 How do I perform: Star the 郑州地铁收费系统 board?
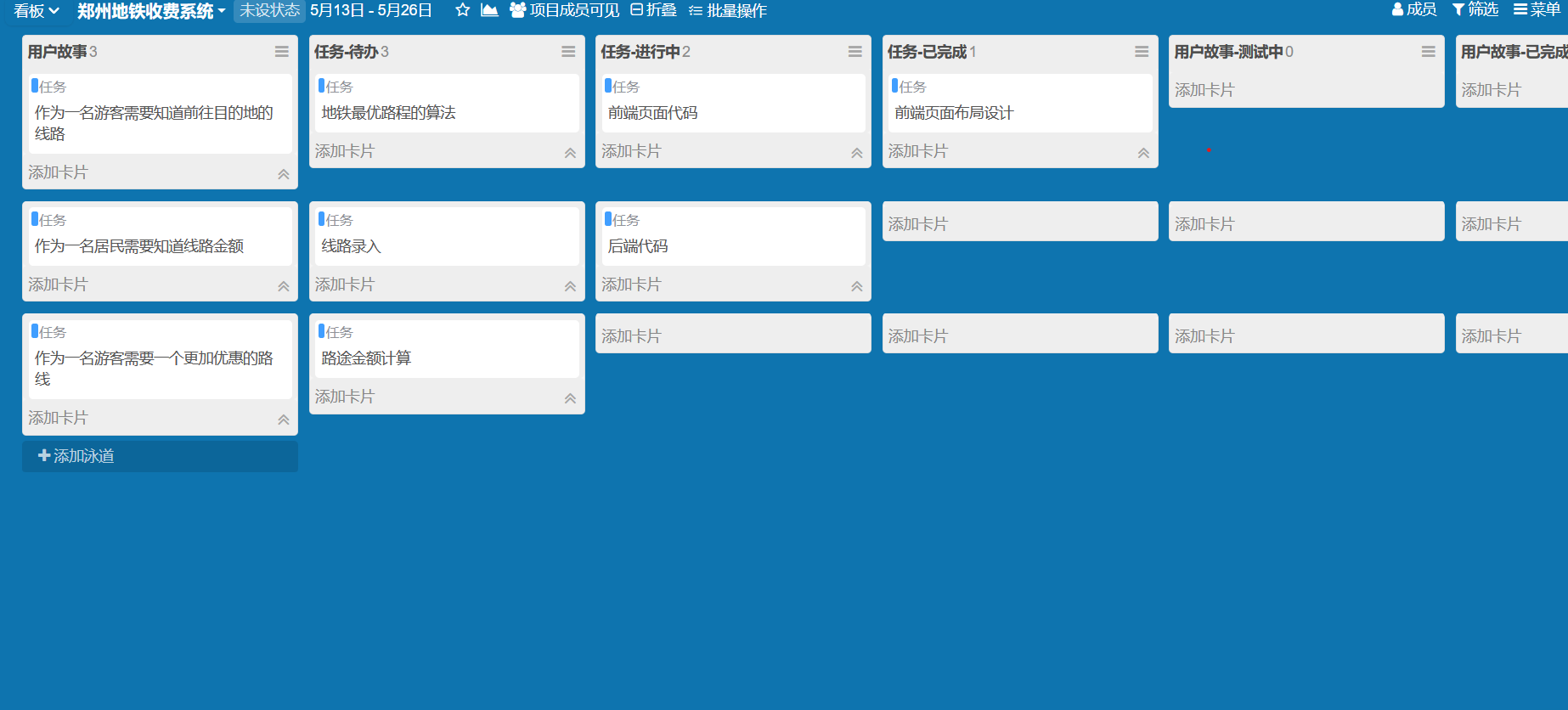click(x=463, y=10)
